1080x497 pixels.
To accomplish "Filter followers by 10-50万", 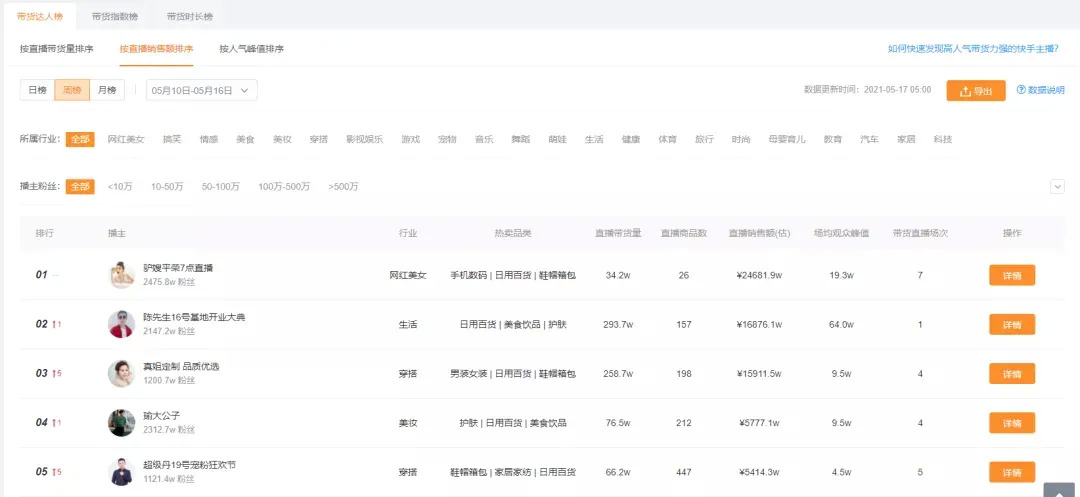I will click(x=167, y=187).
